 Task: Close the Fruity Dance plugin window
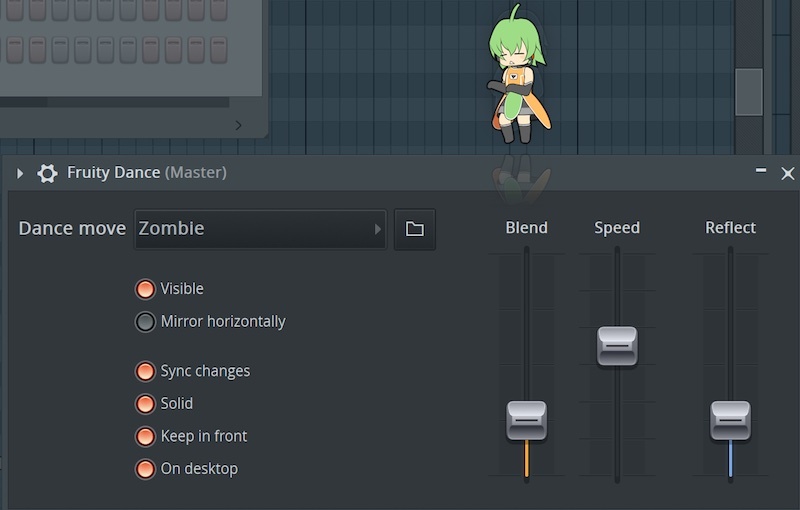pyautogui.click(x=787, y=173)
